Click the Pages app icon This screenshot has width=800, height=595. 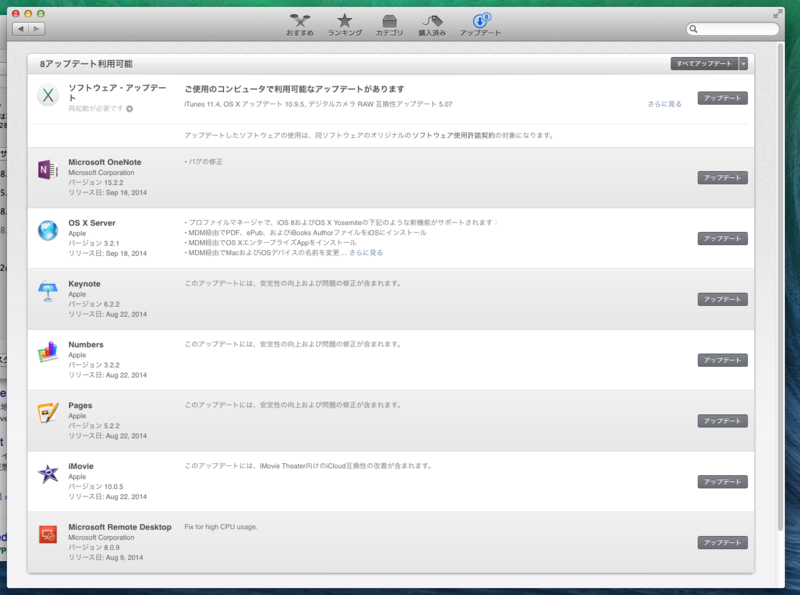48,413
